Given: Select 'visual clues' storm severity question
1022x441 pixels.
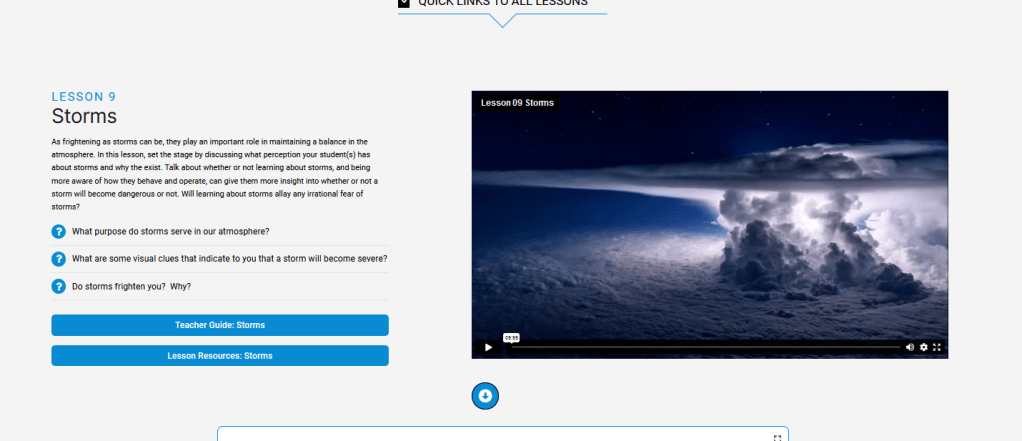Looking at the screenshot, I should point(229,259).
